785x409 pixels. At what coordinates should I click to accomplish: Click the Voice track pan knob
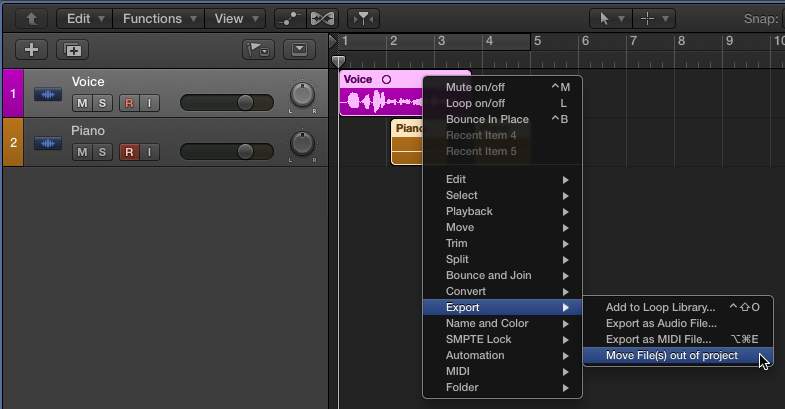pos(302,95)
